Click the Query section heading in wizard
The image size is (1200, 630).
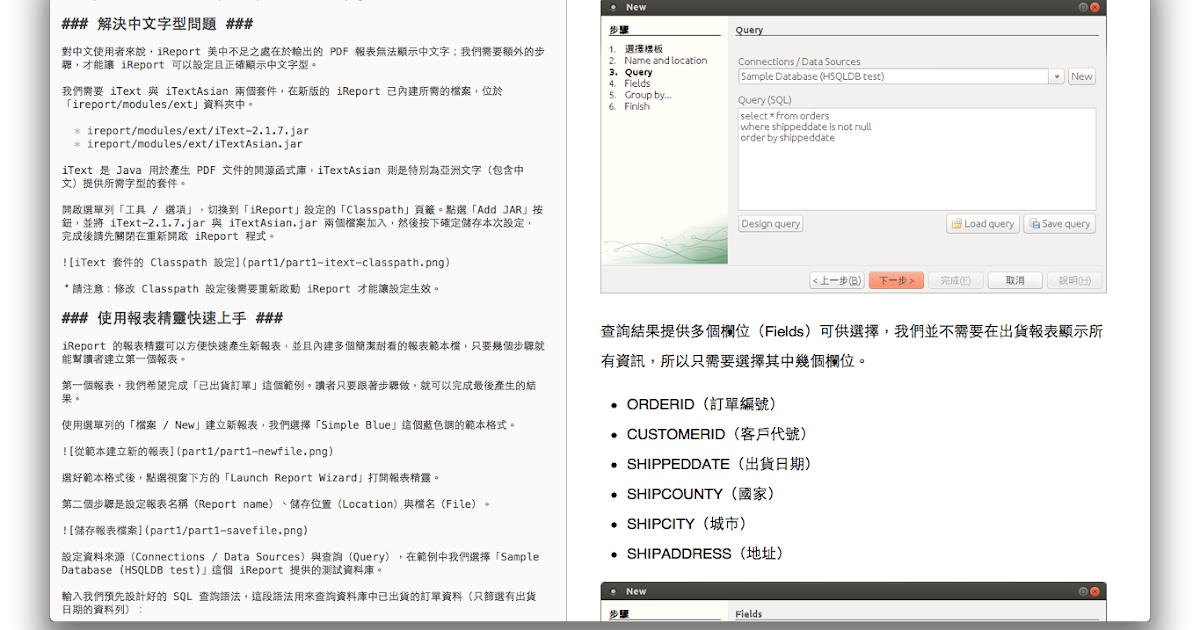pyautogui.click(x=749, y=30)
